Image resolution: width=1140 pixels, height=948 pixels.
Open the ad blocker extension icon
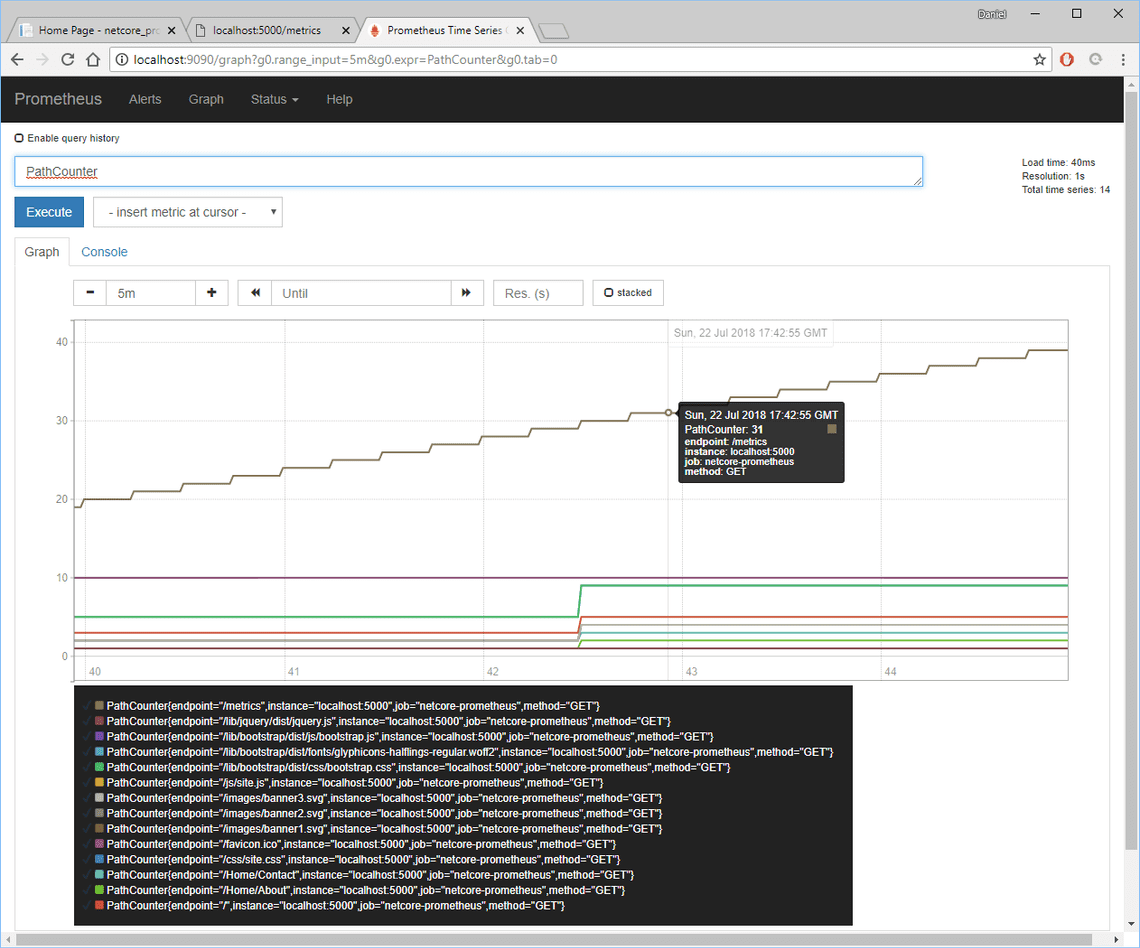(x=1067, y=59)
